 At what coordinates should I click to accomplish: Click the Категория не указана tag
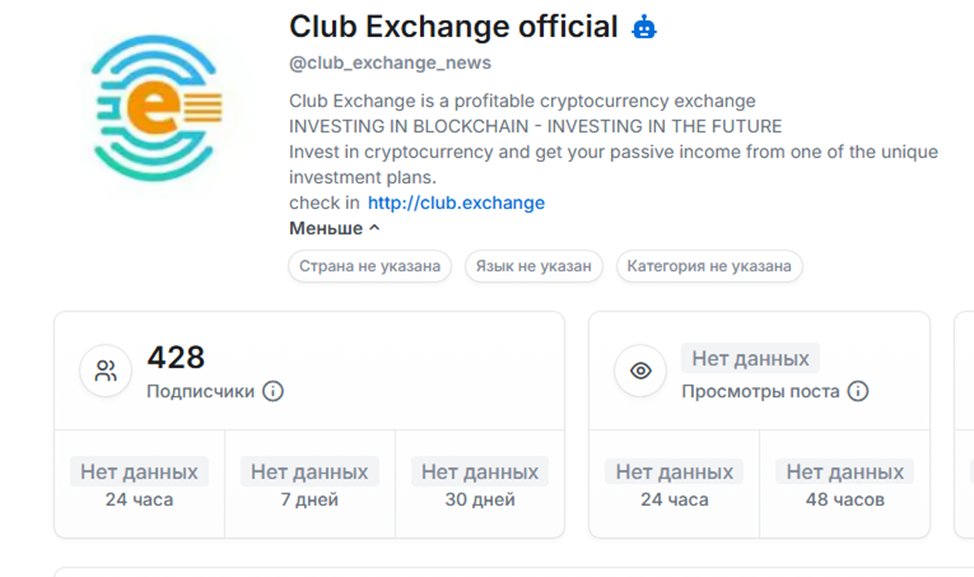click(x=709, y=266)
